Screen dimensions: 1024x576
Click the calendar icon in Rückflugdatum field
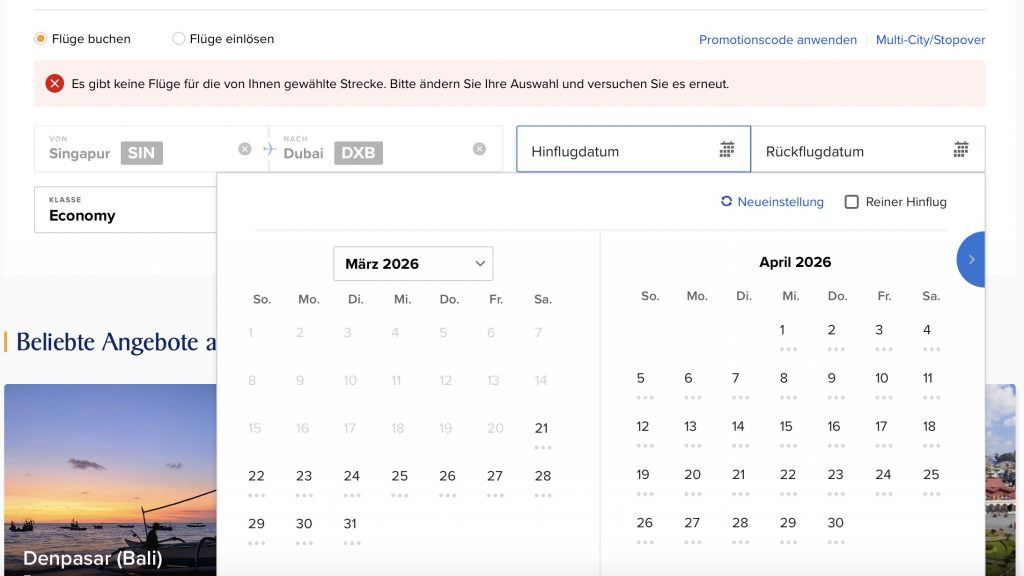[x=961, y=150]
